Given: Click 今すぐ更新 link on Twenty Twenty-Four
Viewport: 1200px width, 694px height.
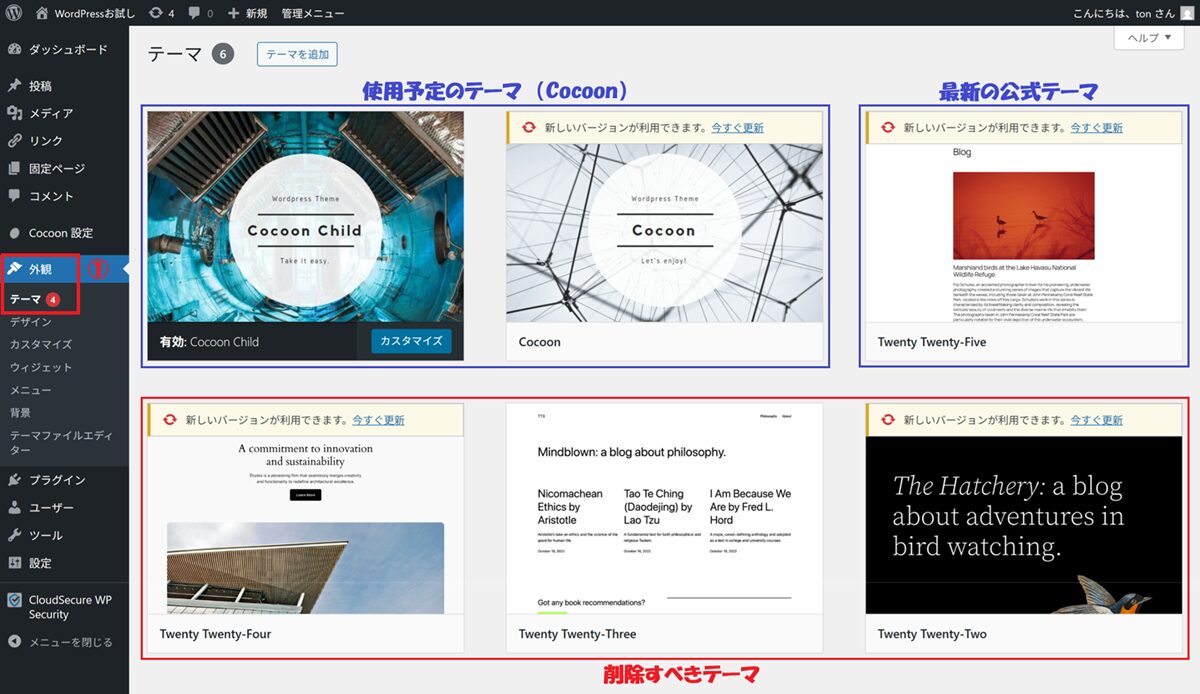Looking at the screenshot, I should [378, 420].
